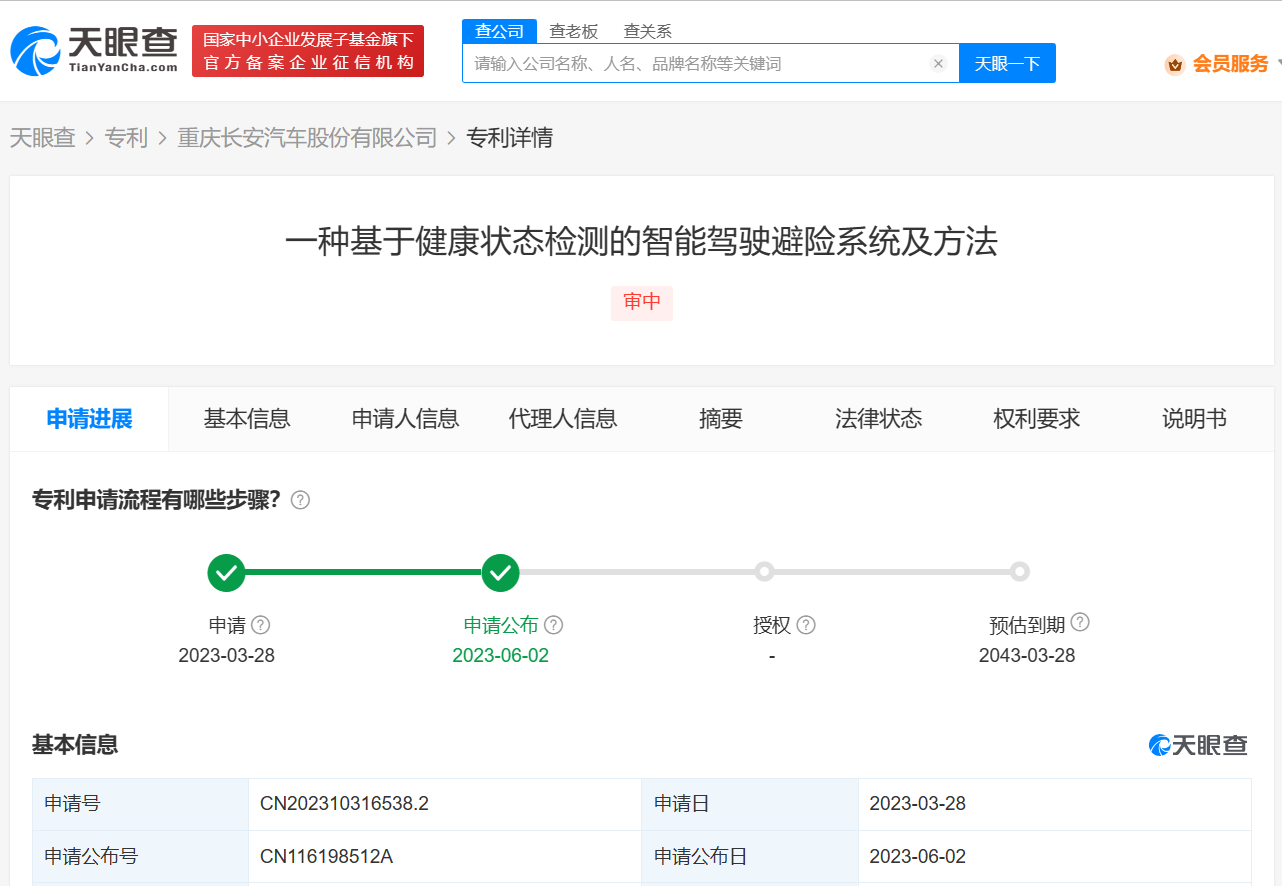Click the 申请公布号 table header cell
Image resolution: width=1282 pixels, height=886 pixels.
[140, 857]
